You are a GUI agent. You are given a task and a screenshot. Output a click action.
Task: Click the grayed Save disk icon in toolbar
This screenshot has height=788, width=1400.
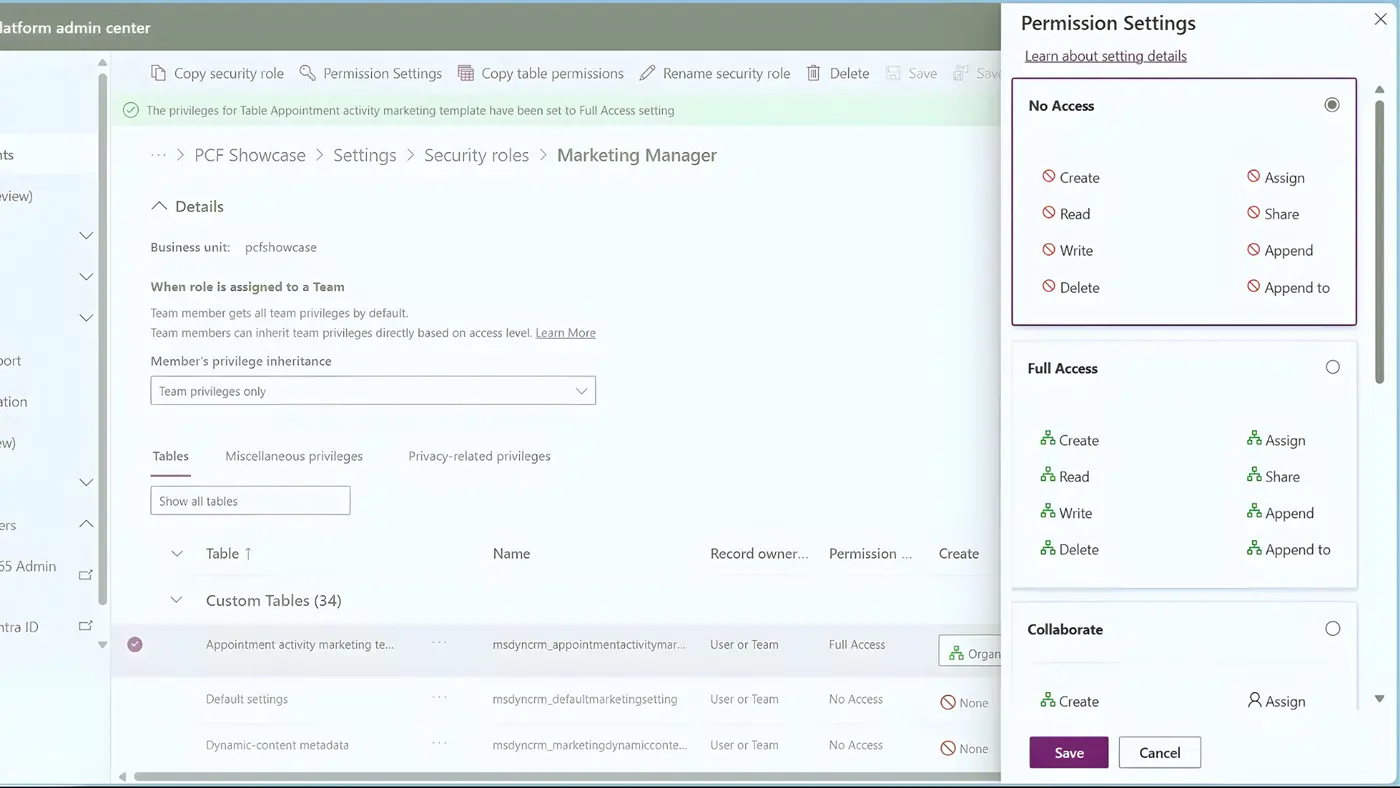pyautogui.click(x=893, y=73)
